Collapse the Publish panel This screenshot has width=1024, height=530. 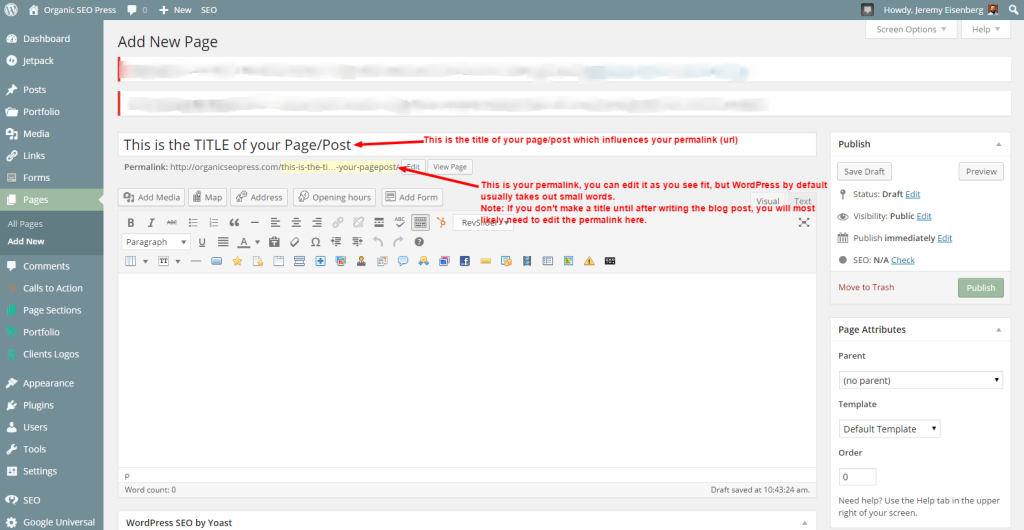[999, 144]
